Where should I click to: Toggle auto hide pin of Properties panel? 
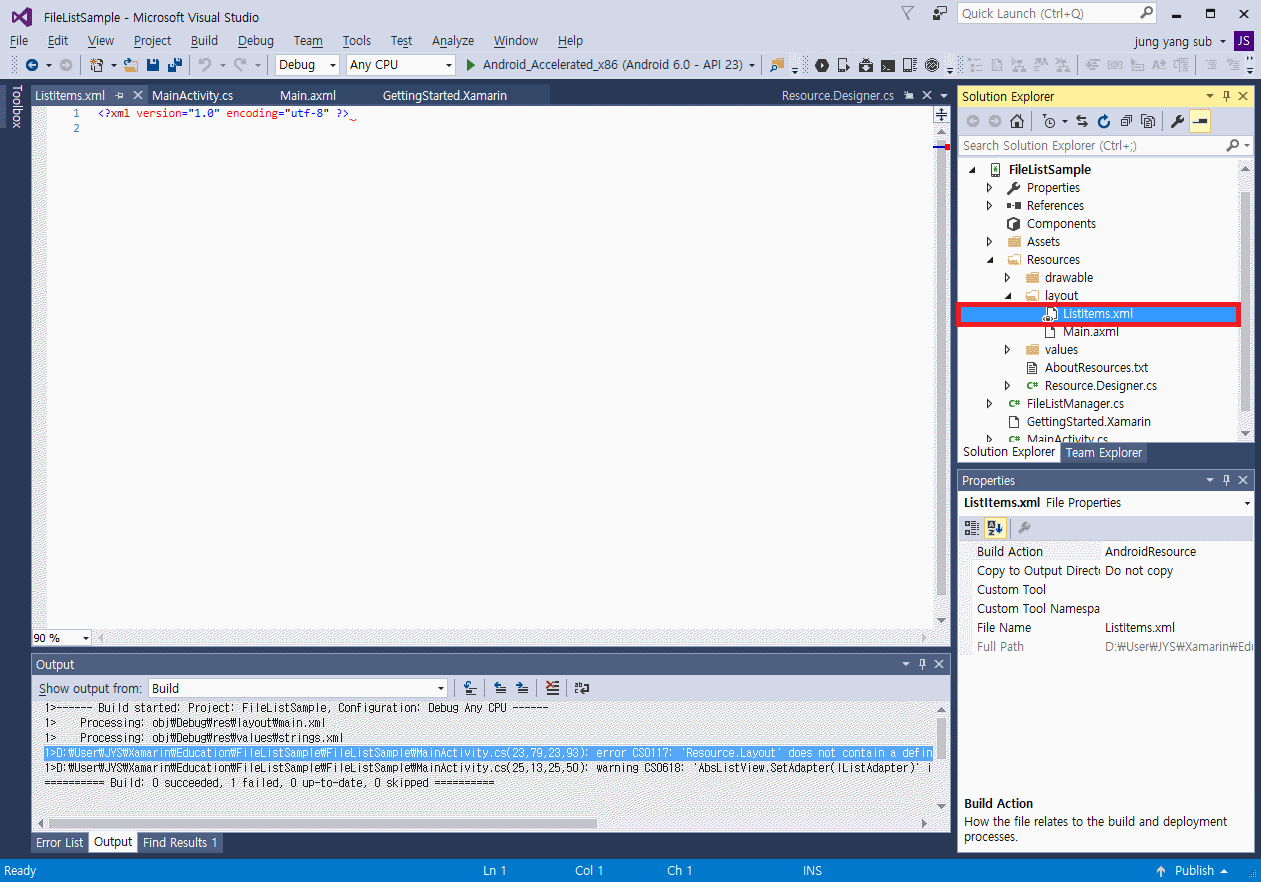[x=1227, y=481]
